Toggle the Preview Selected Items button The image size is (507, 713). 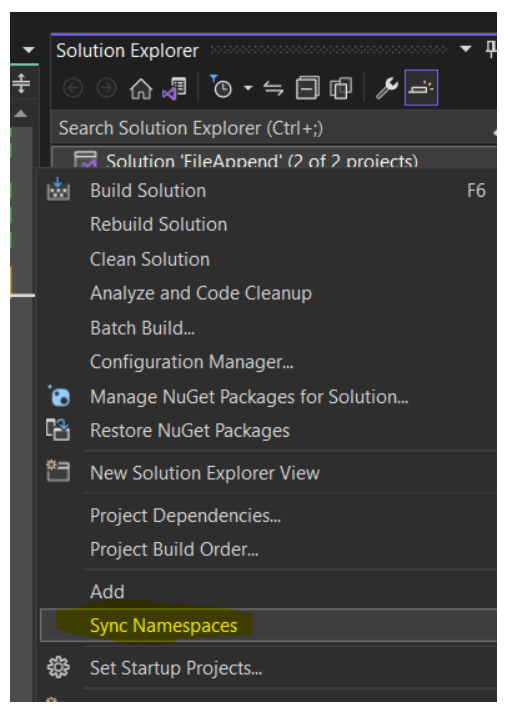click(x=421, y=87)
